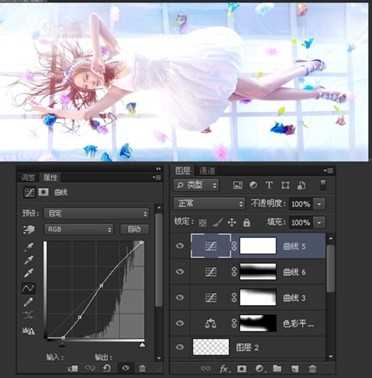Select the 曲线 3 layer mask thumbnail
The image size is (372, 378).
(x=258, y=297)
